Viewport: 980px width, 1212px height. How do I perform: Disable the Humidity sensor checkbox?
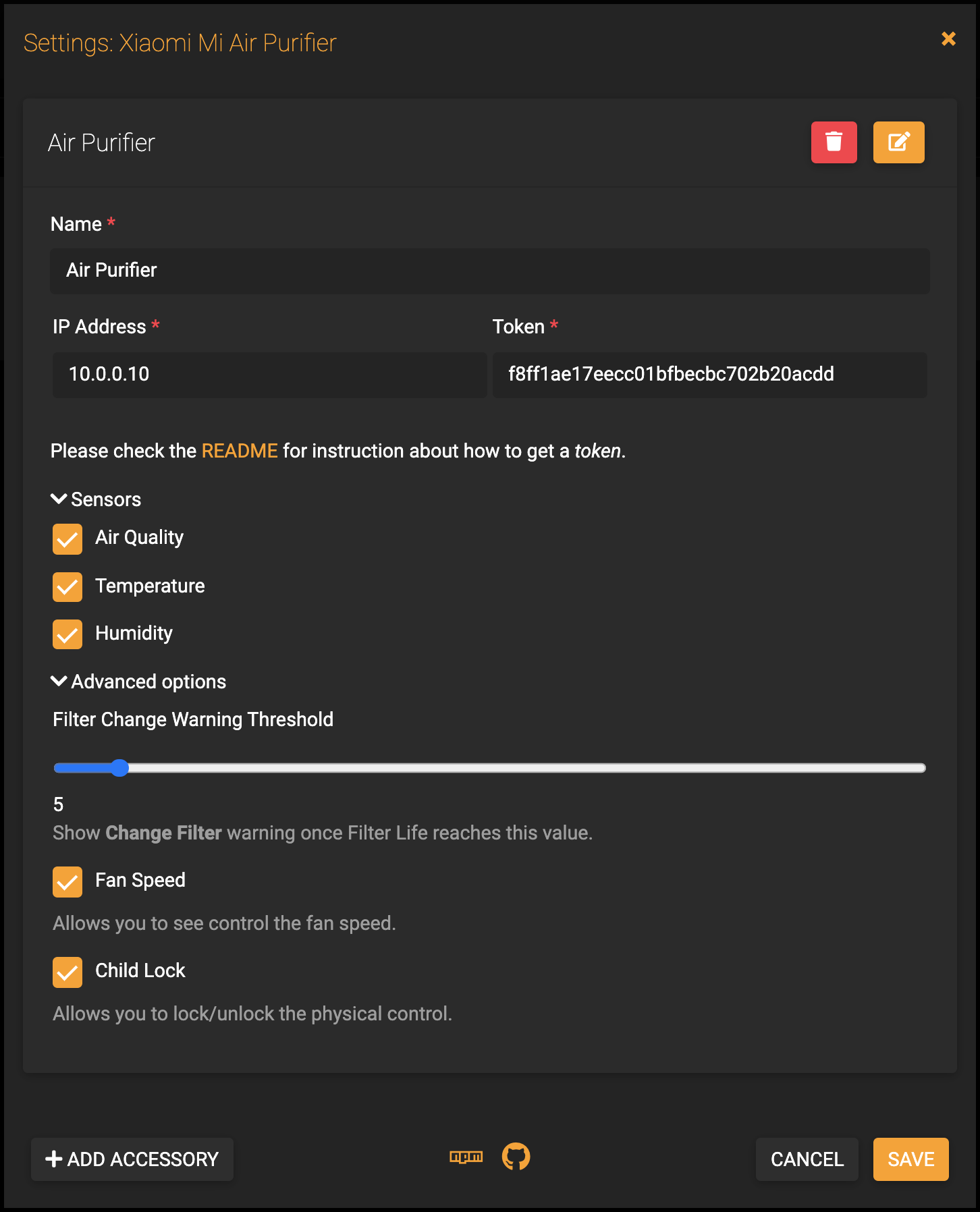[x=67, y=634]
